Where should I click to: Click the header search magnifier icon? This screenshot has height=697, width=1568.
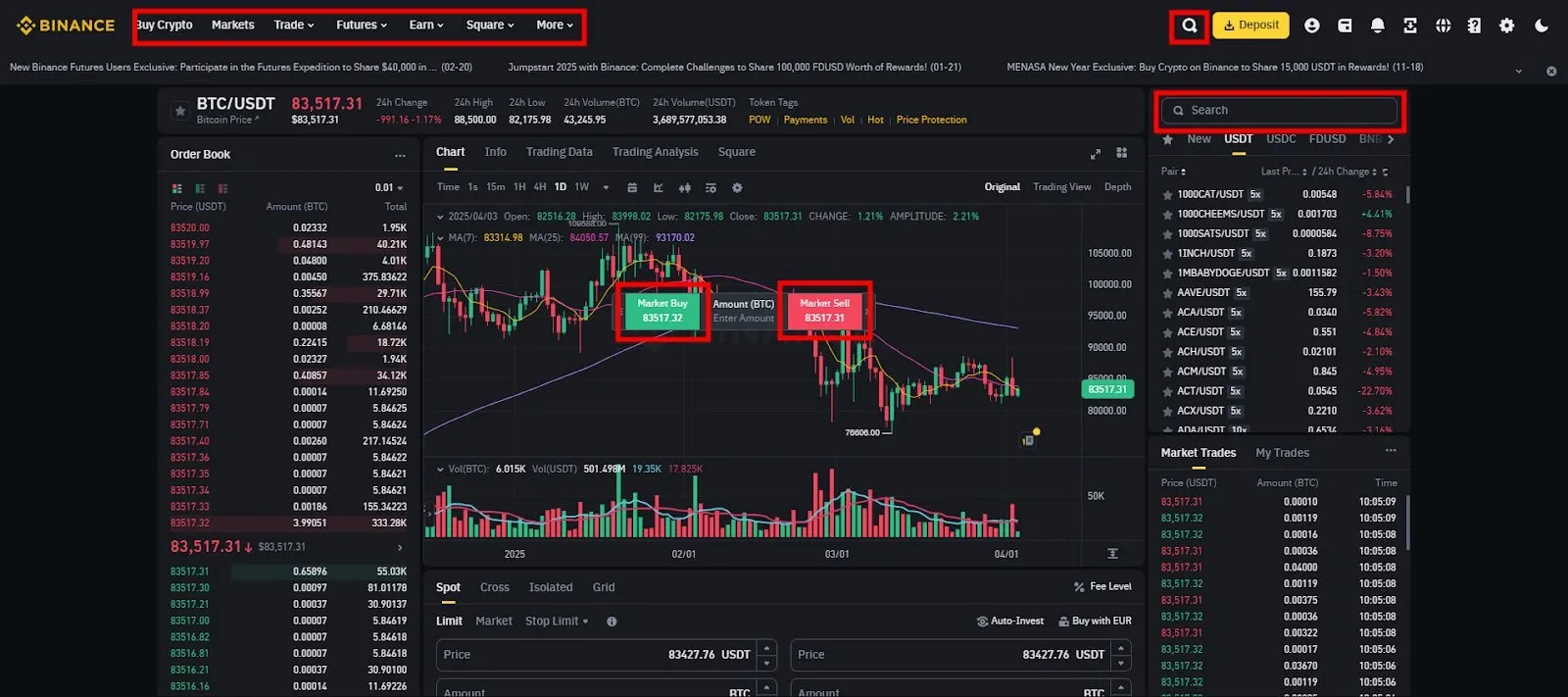1189,25
